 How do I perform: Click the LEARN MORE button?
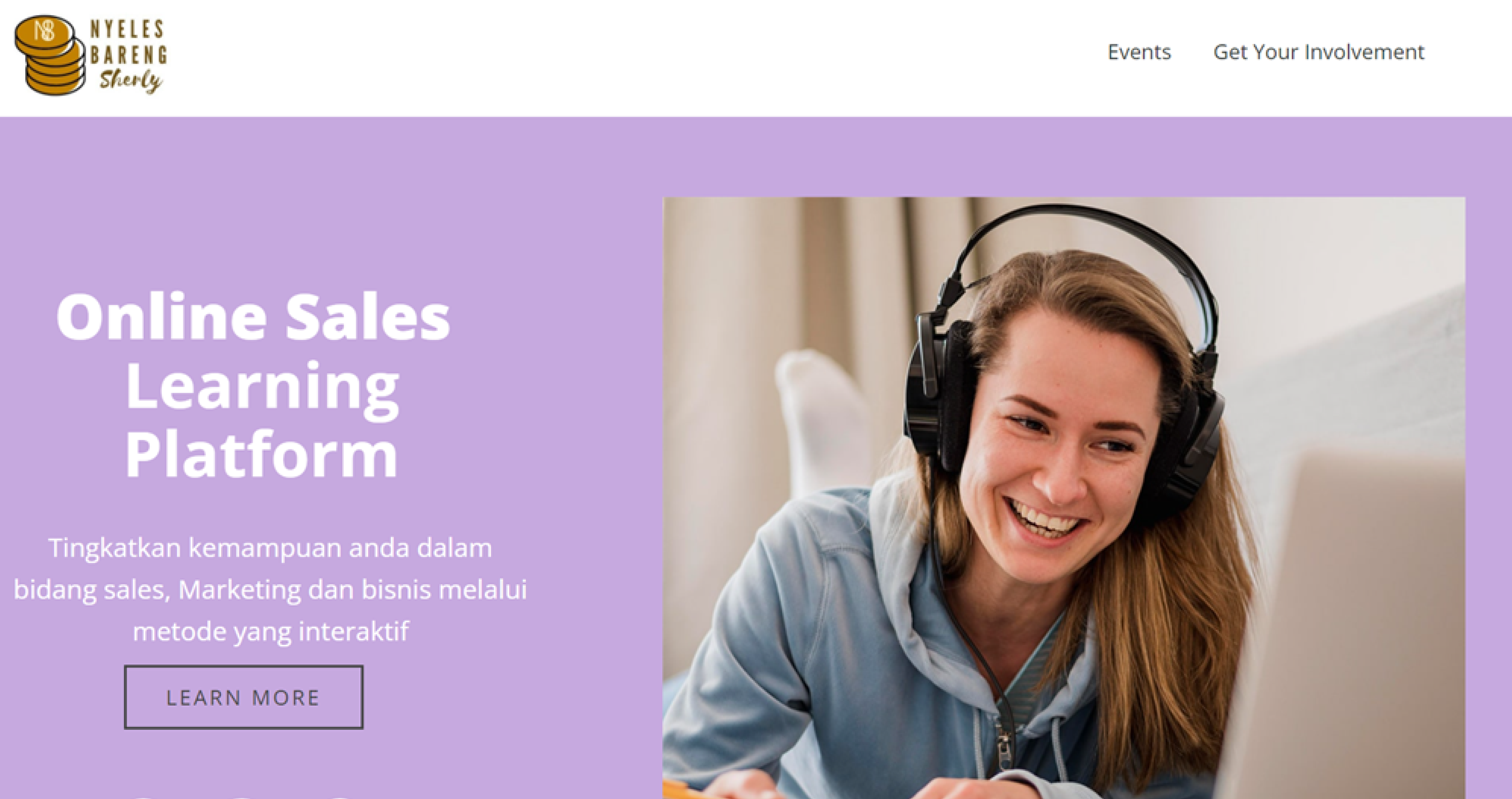(x=243, y=697)
